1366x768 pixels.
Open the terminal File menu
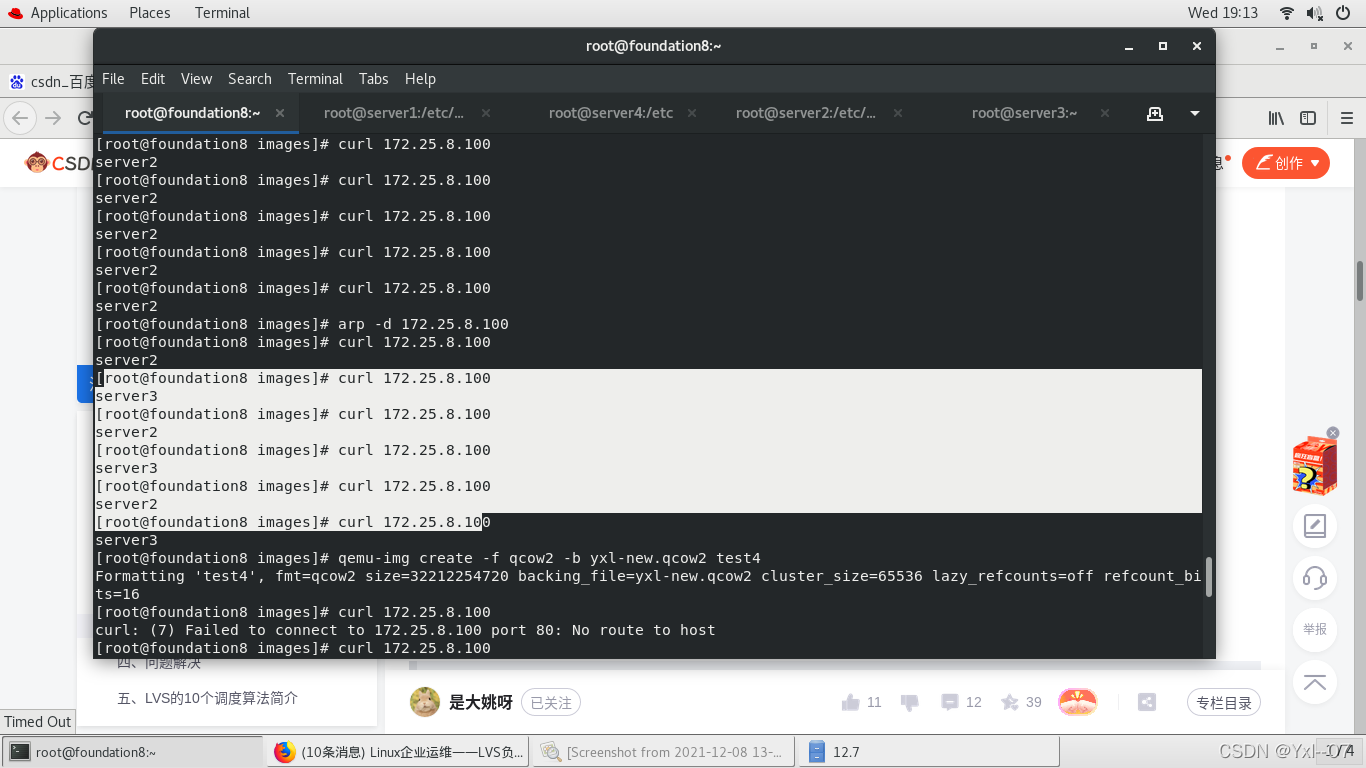click(113, 79)
